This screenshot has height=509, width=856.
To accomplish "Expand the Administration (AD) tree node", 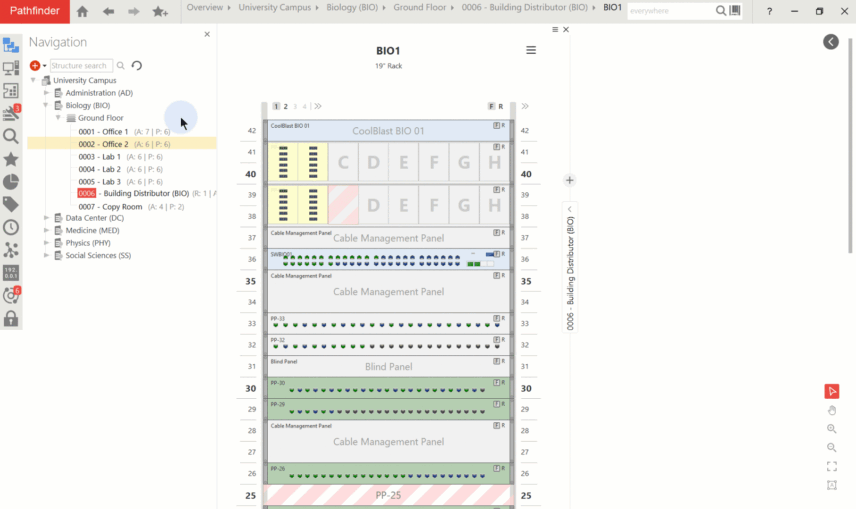I will (x=46, y=93).
